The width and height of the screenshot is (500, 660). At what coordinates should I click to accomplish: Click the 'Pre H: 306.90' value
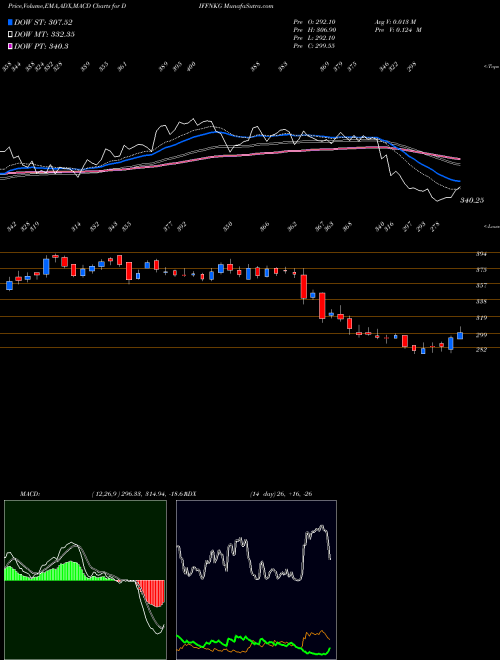click(314, 30)
